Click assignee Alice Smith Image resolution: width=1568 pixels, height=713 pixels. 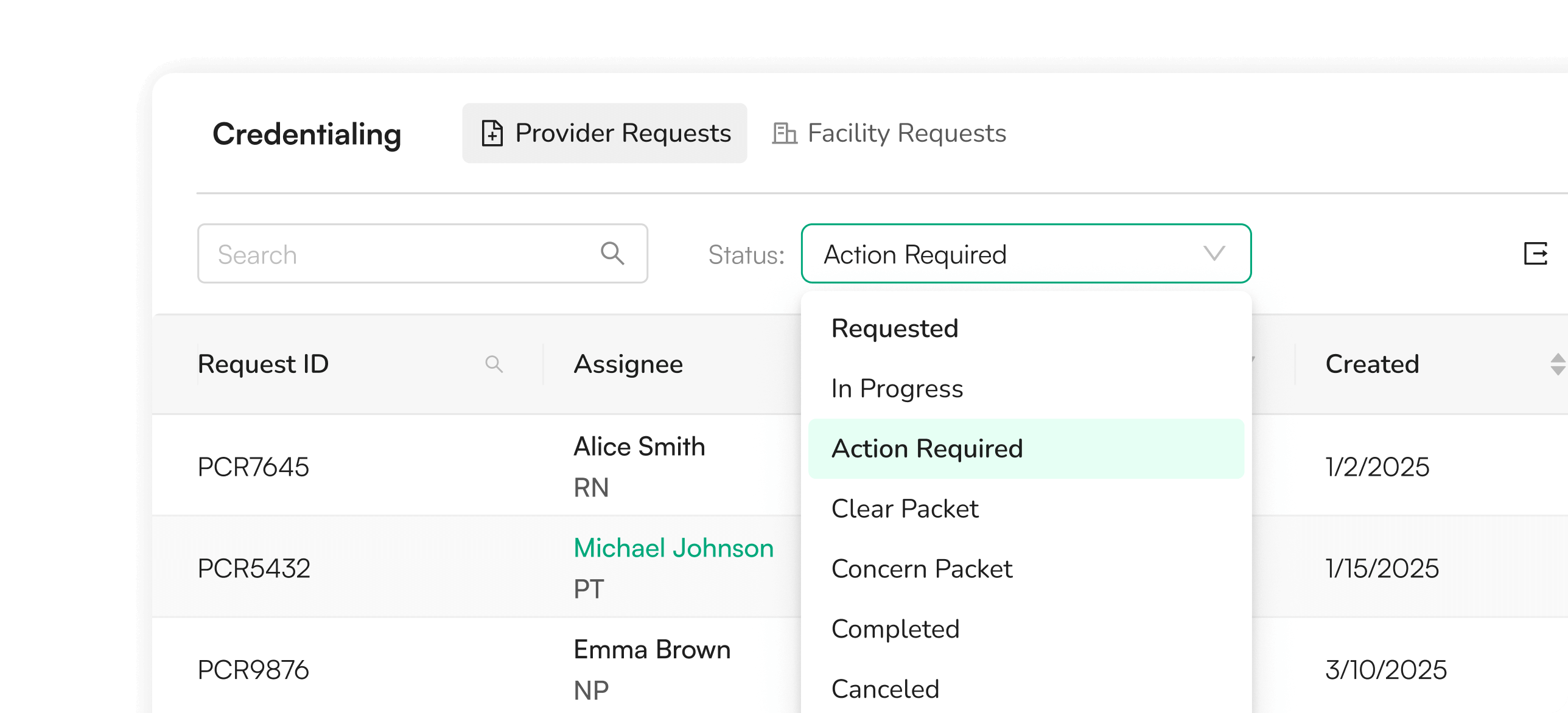point(639,447)
